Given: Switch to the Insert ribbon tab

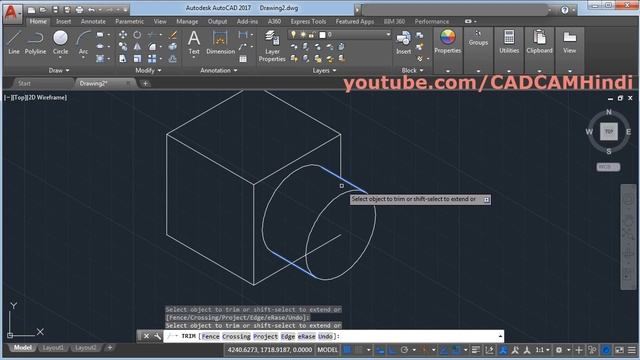Looking at the screenshot, I should (x=63, y=22).
